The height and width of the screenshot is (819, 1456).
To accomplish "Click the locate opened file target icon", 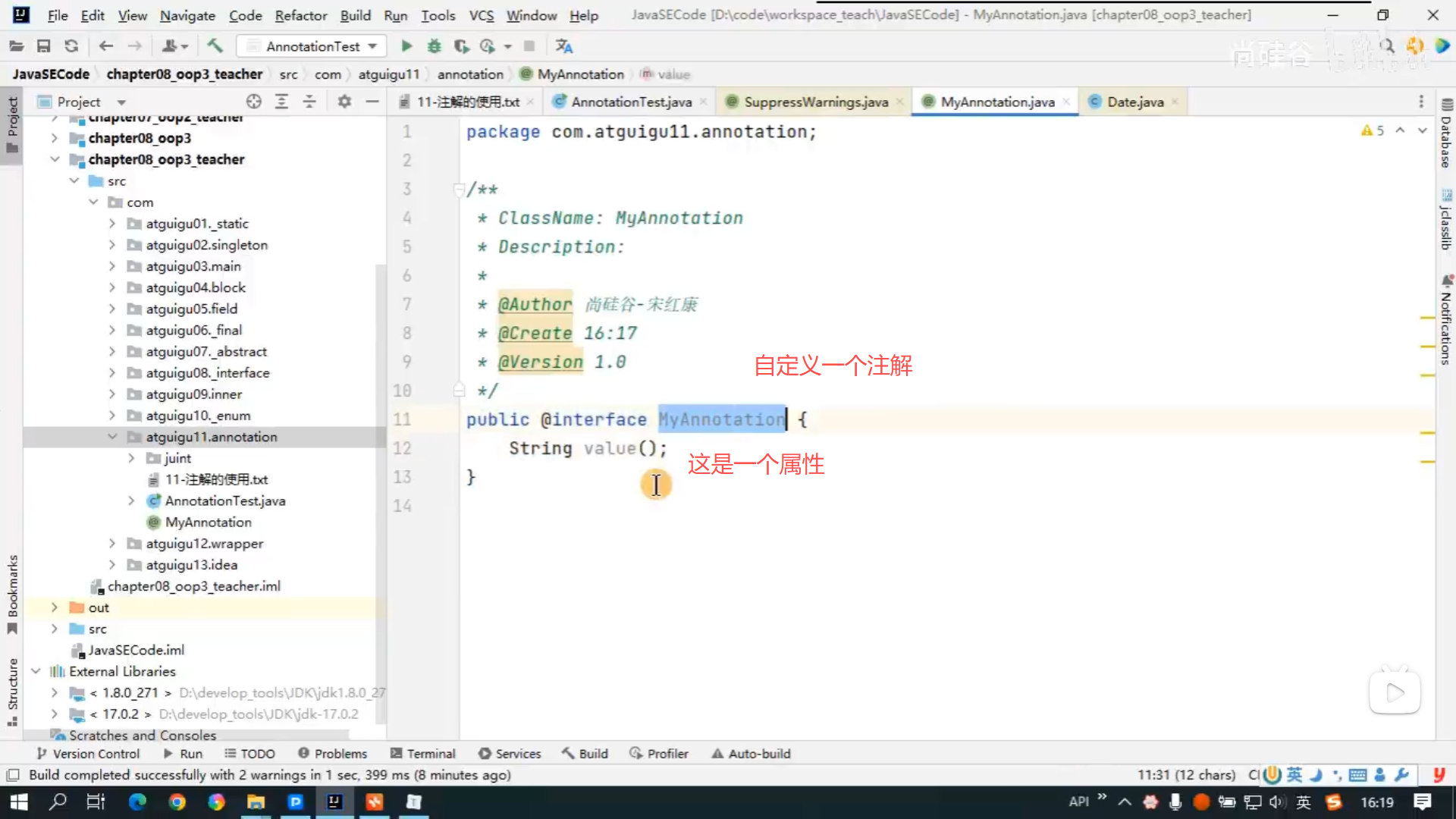I will point(253,102).
